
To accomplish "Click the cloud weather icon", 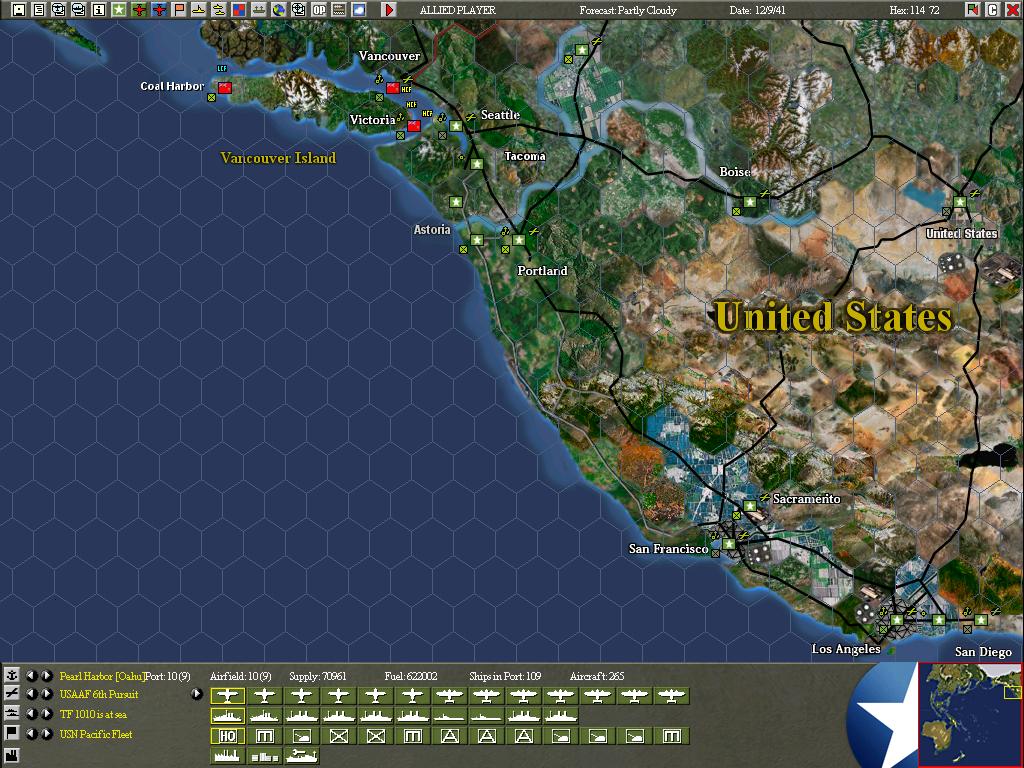I will pyautogui.click(x=359, y=10).
